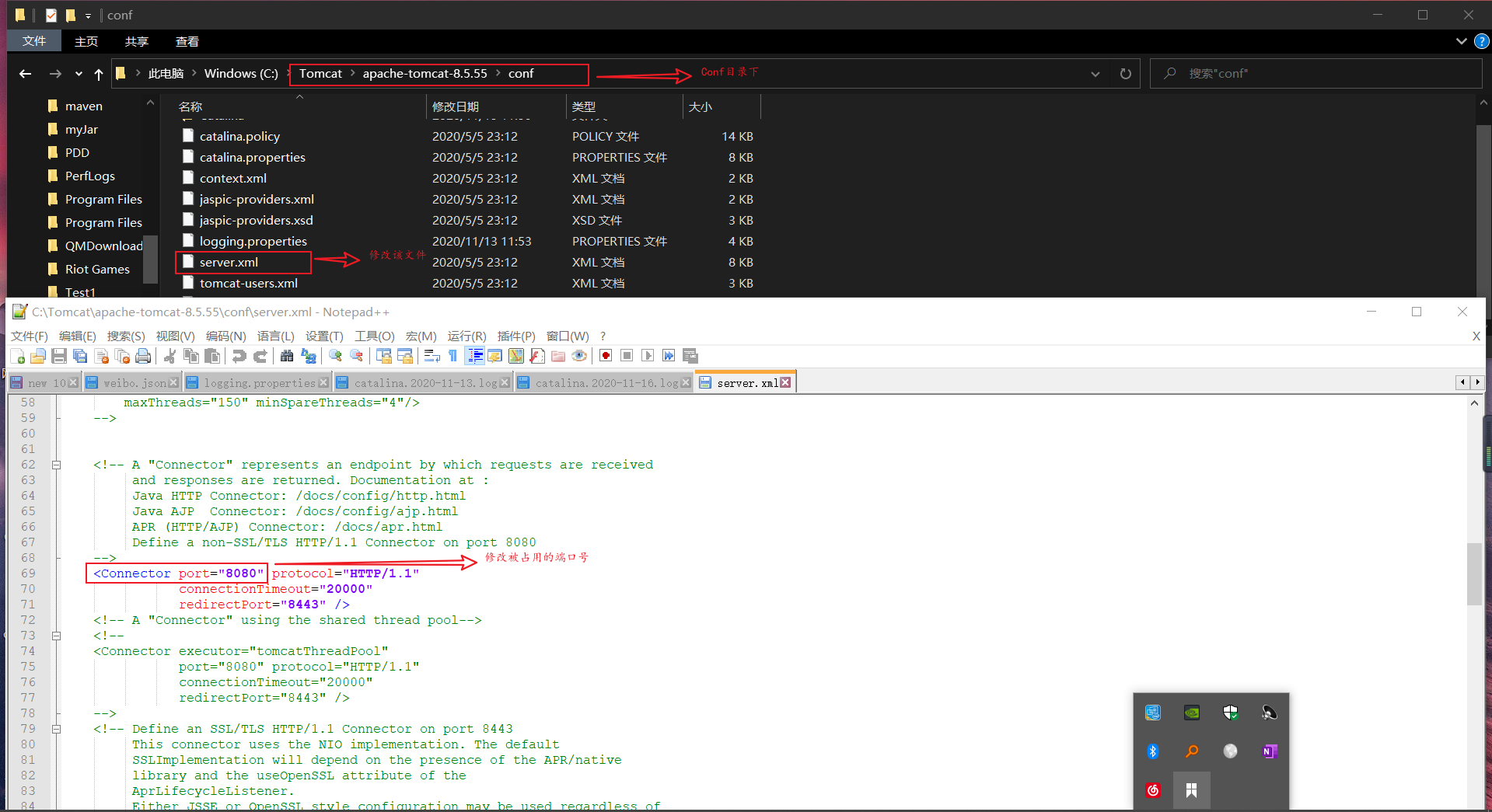Undo the last edit in Notepad++
The width and height of the screenshot is (1492, 812).
tap(239, 356)
